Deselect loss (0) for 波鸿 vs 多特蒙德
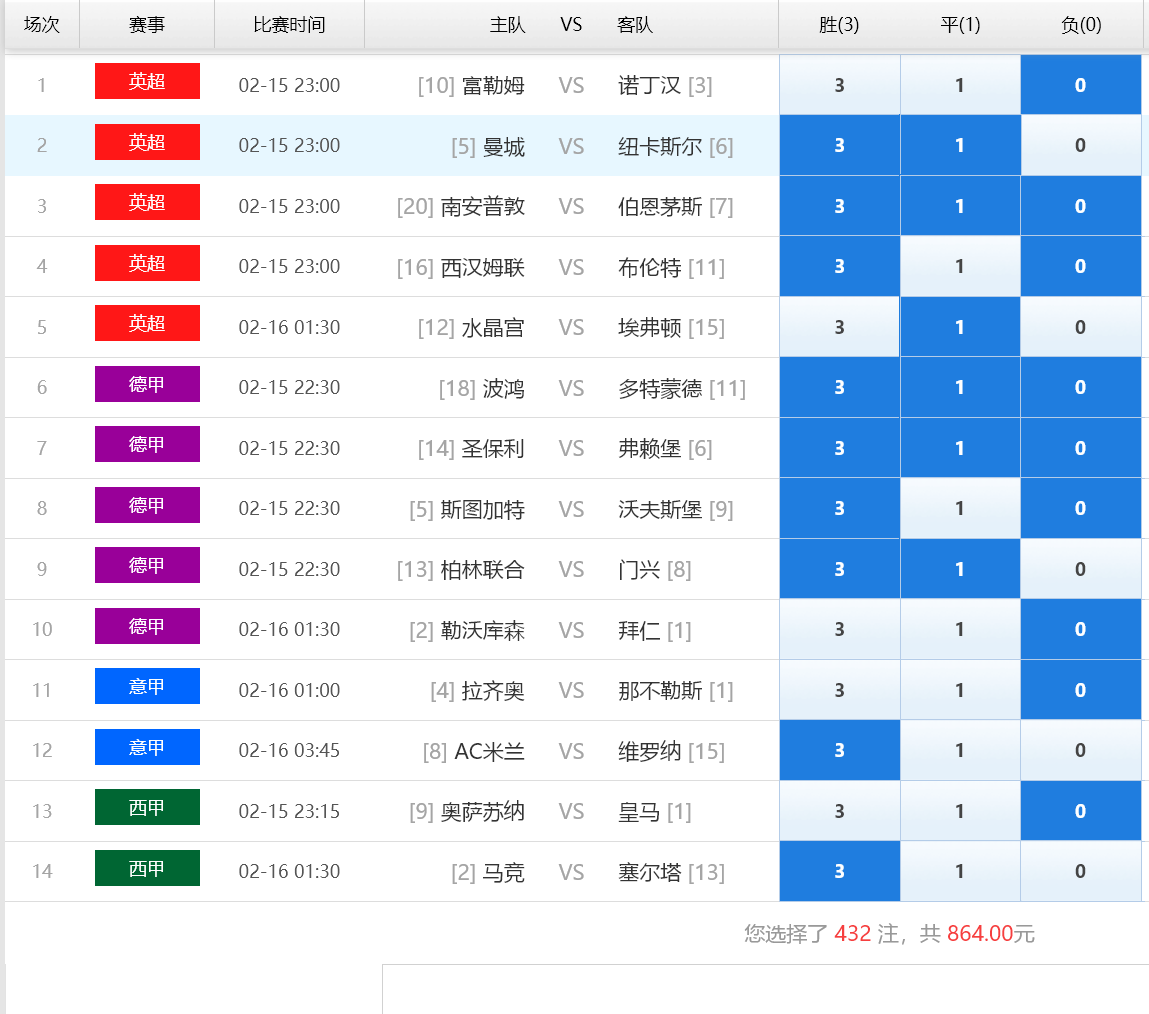The height and width of the screenshot is (1014, 1149). 1081,387
